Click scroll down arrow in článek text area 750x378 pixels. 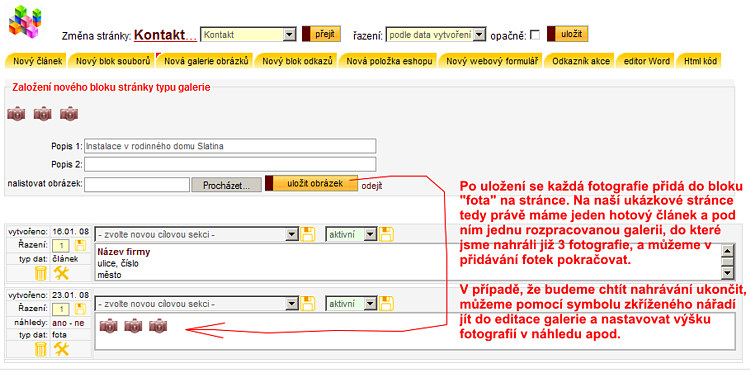[727, 273]
